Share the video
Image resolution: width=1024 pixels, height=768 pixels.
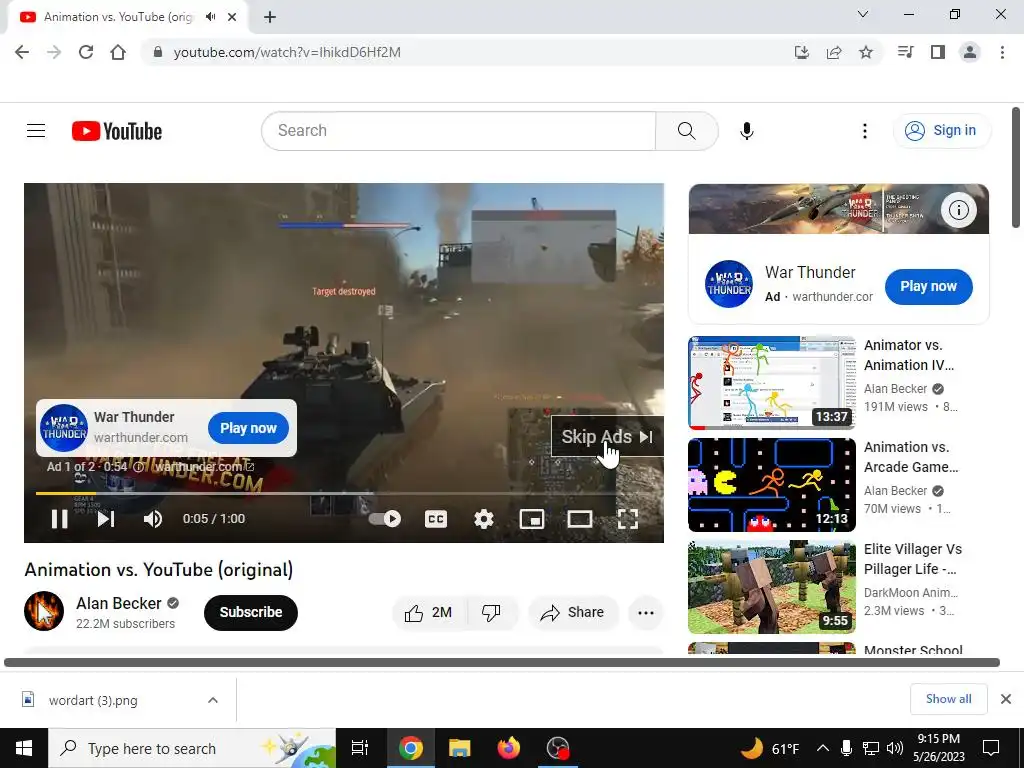point(573,613)
